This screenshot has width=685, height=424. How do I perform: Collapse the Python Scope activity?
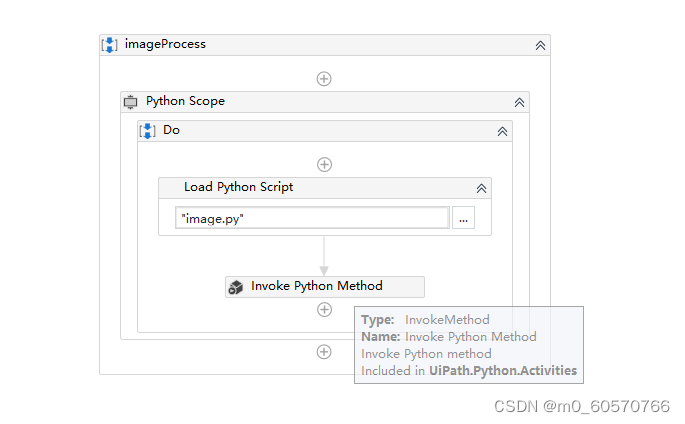pyautogui.click(x=519, y=102)
